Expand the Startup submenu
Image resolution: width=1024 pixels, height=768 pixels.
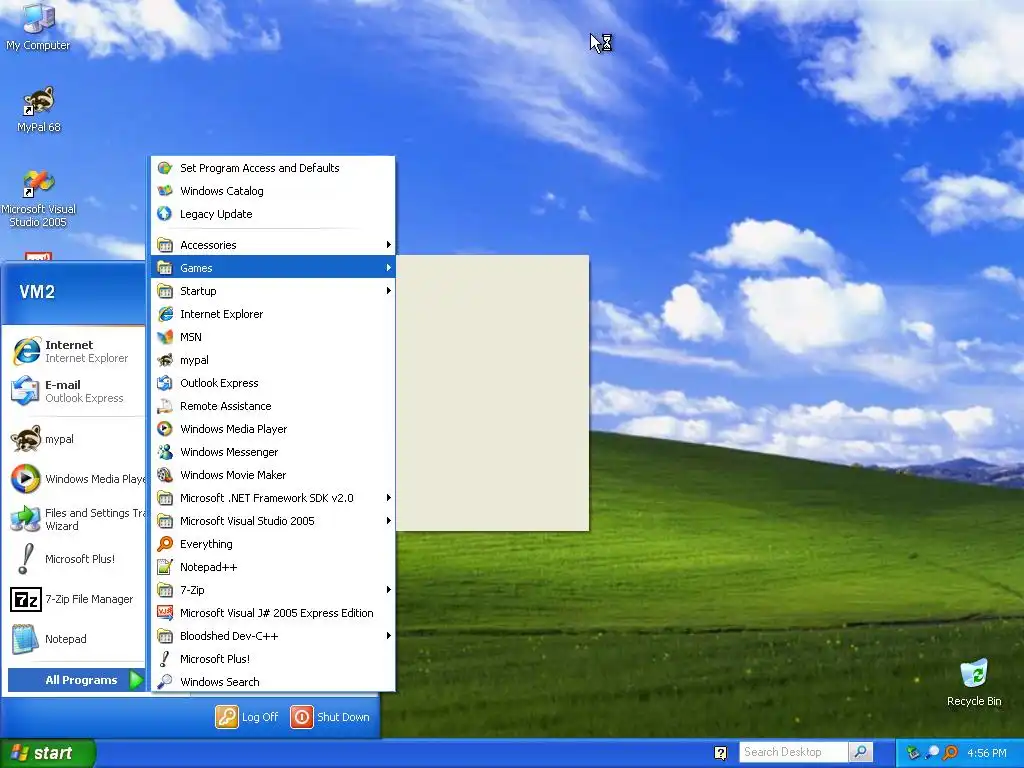click(273, 291)
